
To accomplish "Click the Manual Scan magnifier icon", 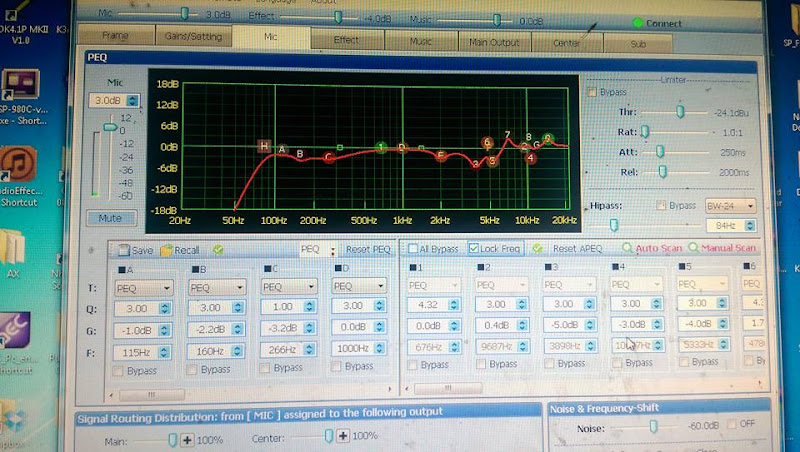I will (x=693, y=247).
